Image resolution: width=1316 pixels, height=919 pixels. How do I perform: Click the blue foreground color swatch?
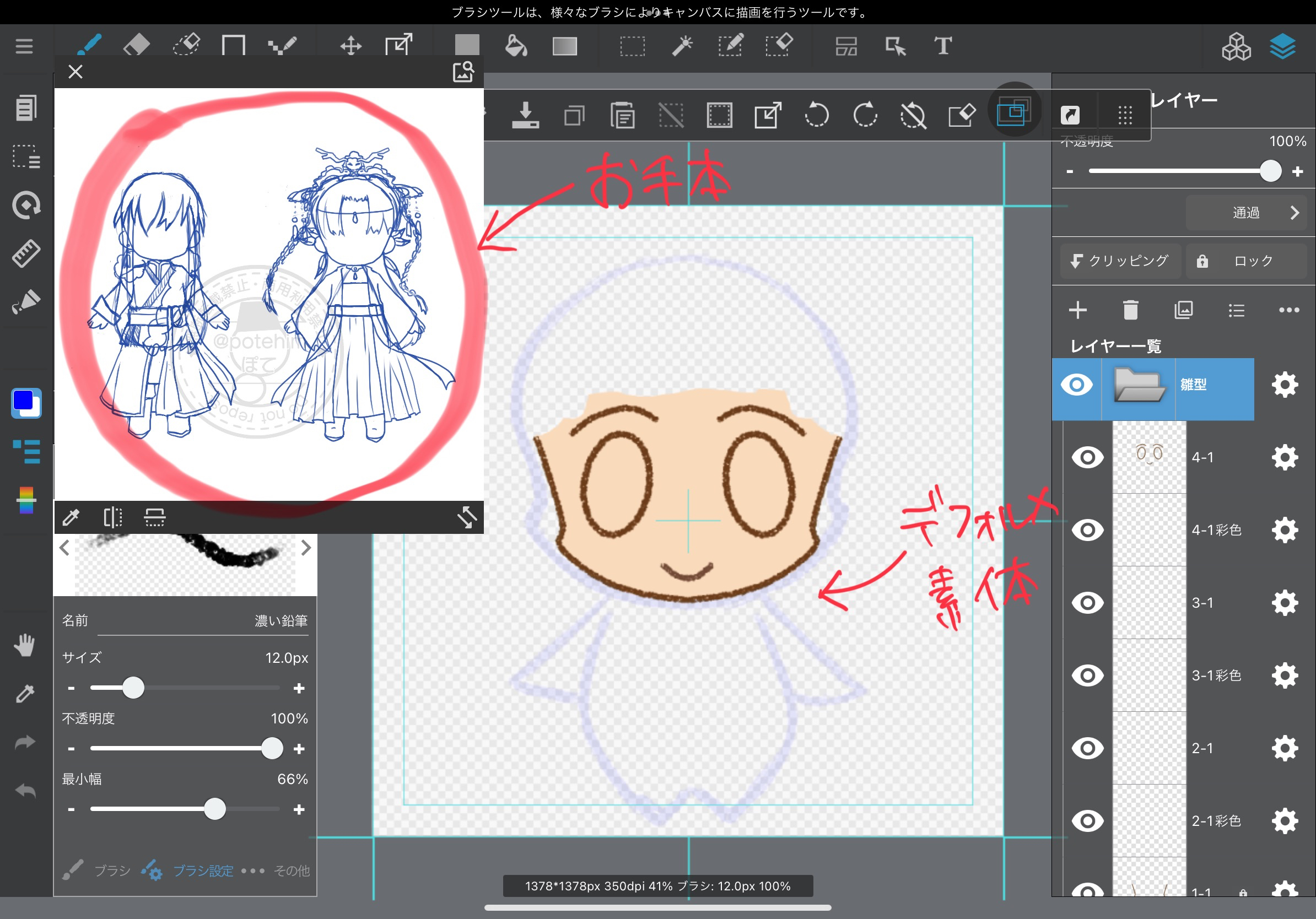[24, 401]
